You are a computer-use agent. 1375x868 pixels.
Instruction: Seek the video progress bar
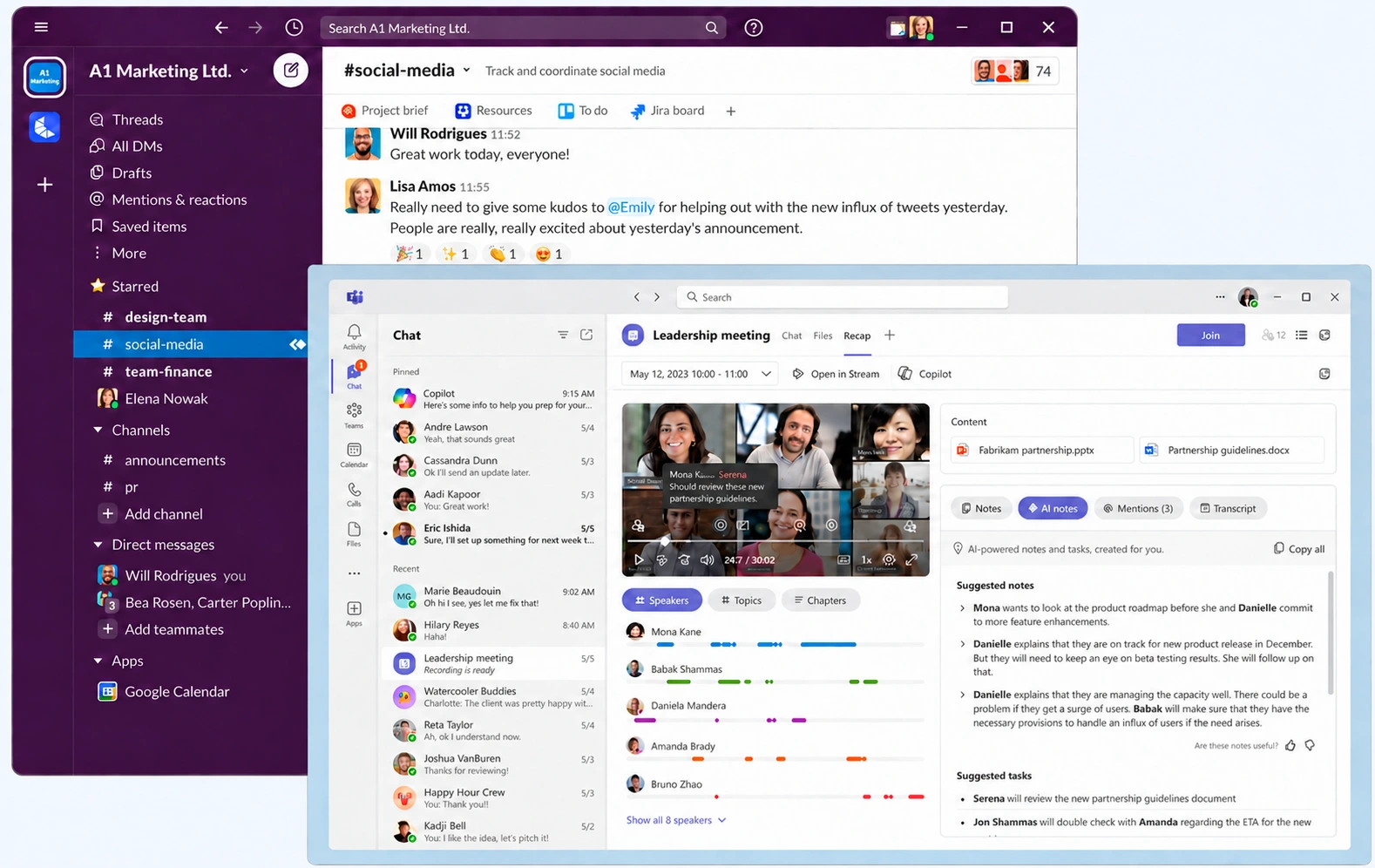[776, 541]
